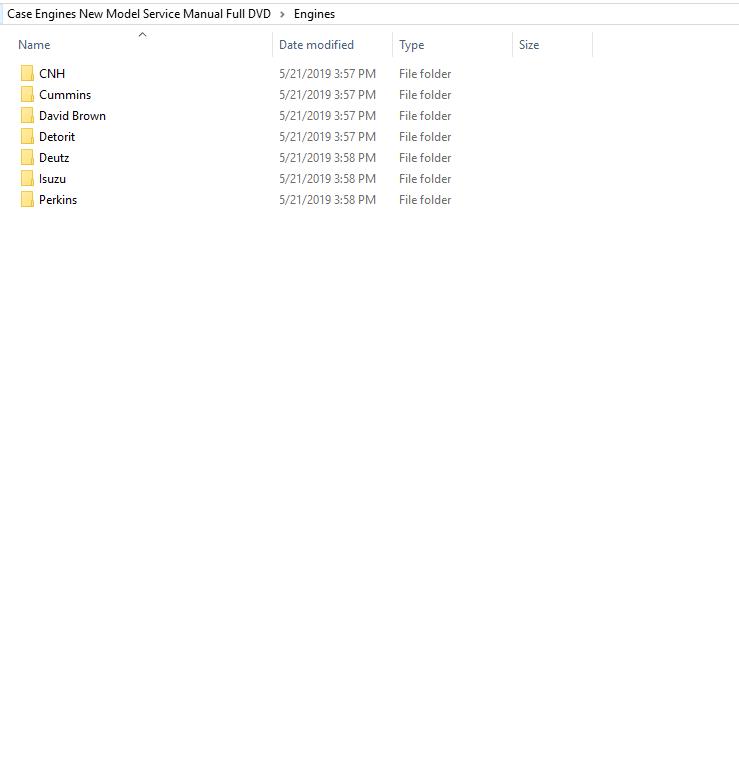This screenshot has width=739, height=772.
Task: Select the Isuzu folder icon
Action: (x=27, y=179)
